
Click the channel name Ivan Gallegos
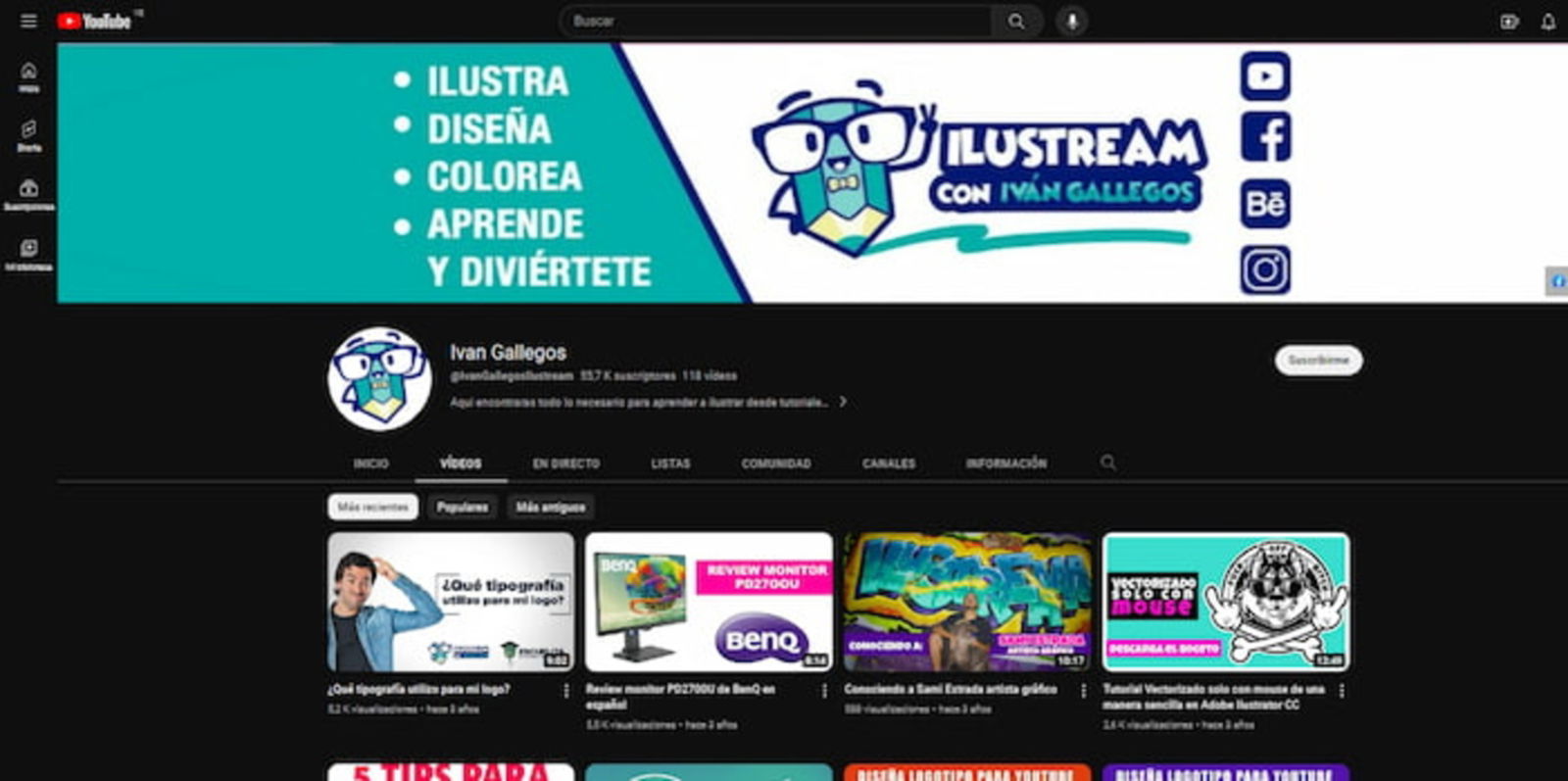tap(508, 352)
